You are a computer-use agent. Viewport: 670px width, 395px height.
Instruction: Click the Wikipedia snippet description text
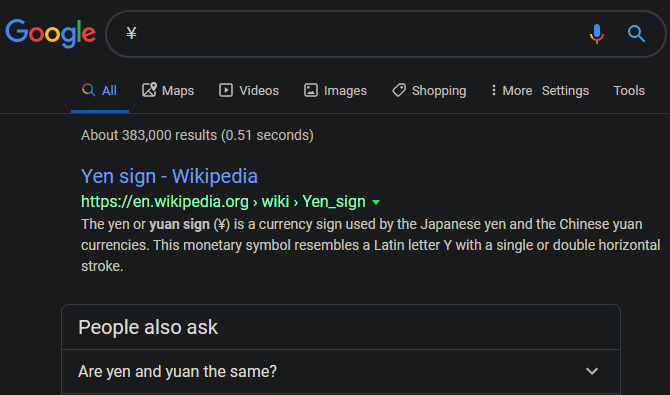click(x=370, y=245)
